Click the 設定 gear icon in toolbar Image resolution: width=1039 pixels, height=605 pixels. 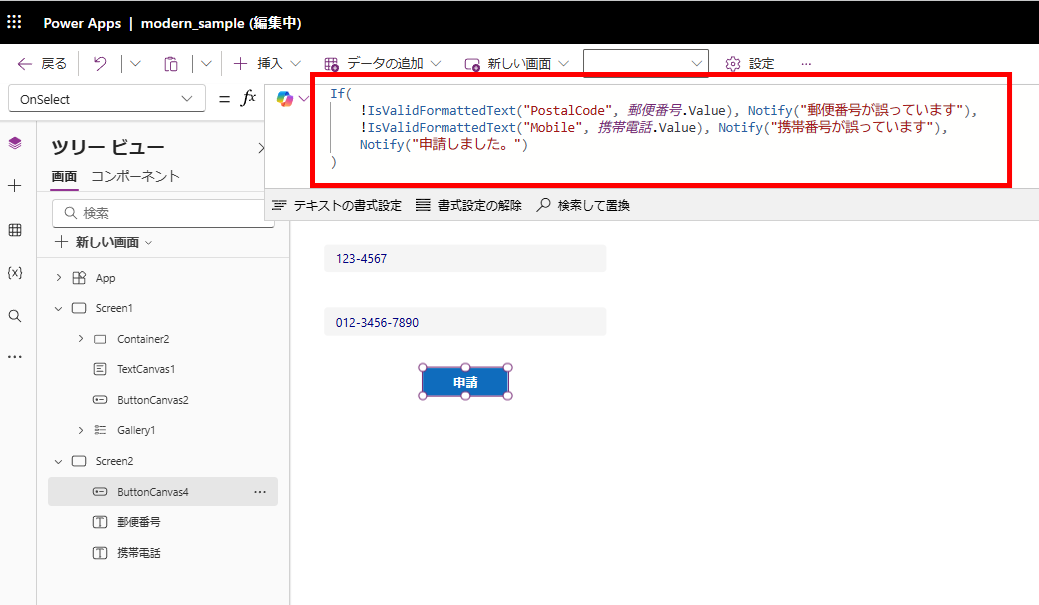(731, 62)
